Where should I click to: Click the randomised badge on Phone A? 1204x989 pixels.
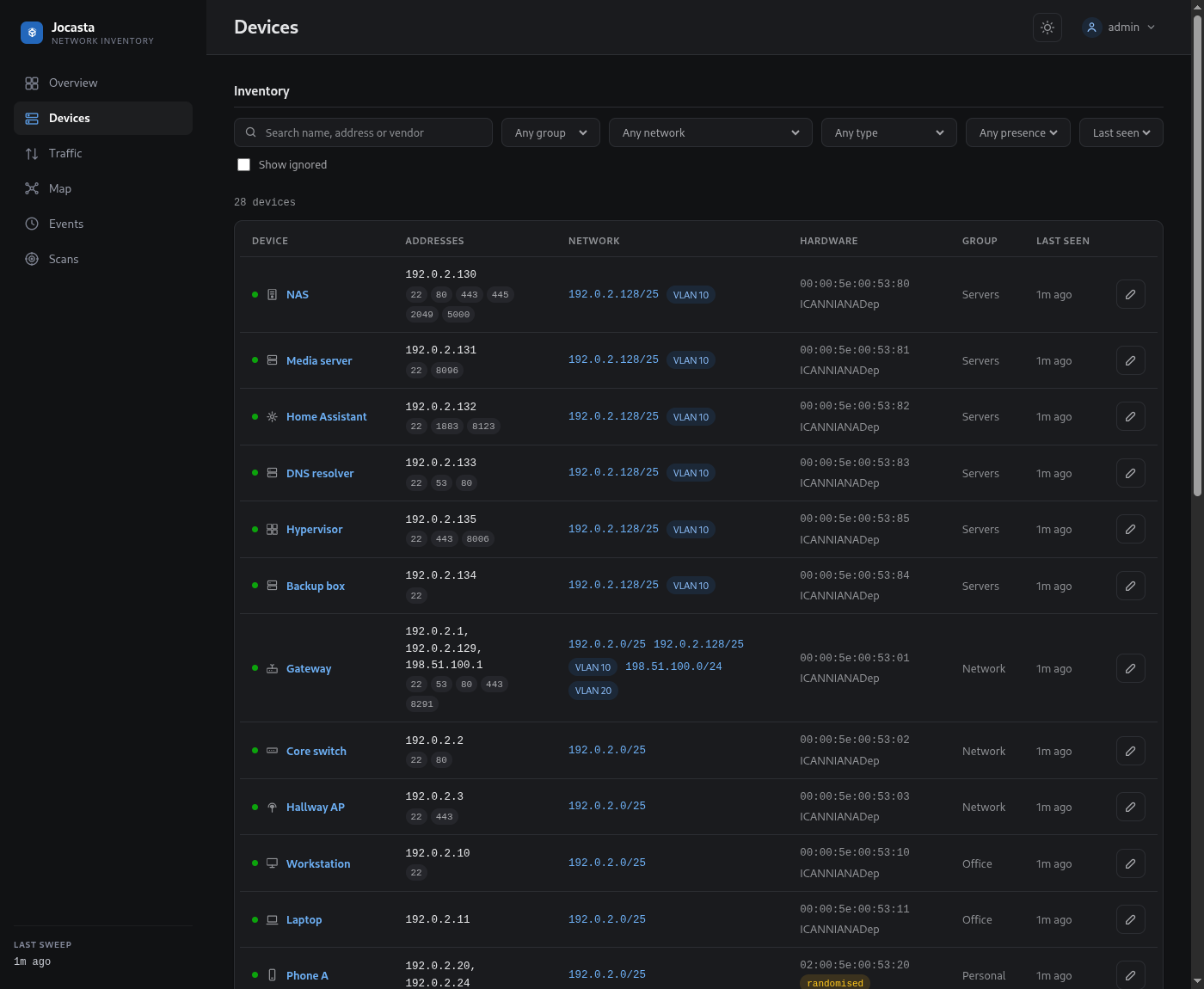pyautogui.click(x=835, y=983)
